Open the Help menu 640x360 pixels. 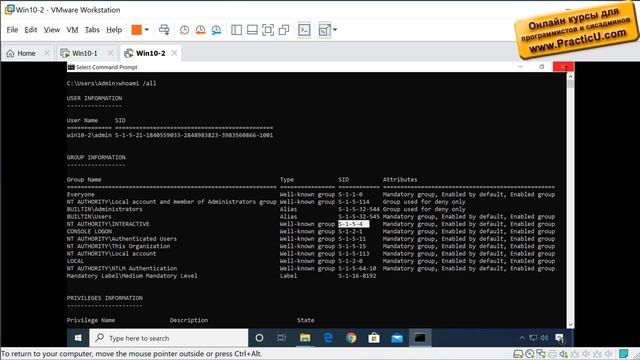[x=114, y=30]
